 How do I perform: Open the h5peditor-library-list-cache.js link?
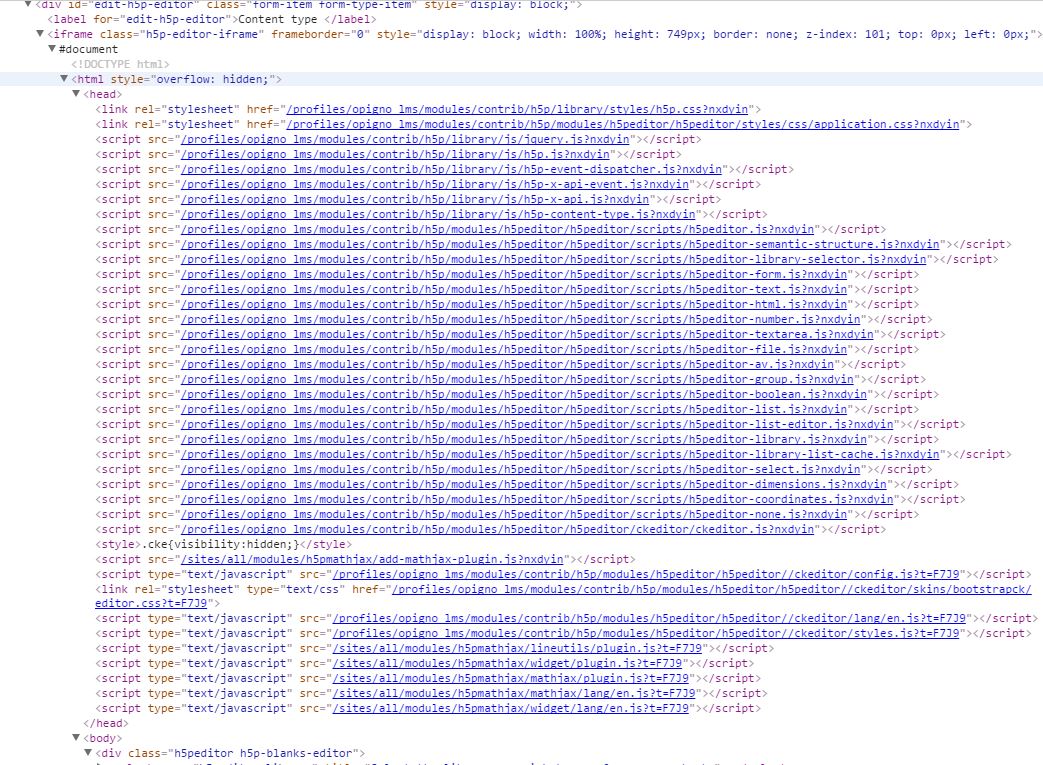560,454
